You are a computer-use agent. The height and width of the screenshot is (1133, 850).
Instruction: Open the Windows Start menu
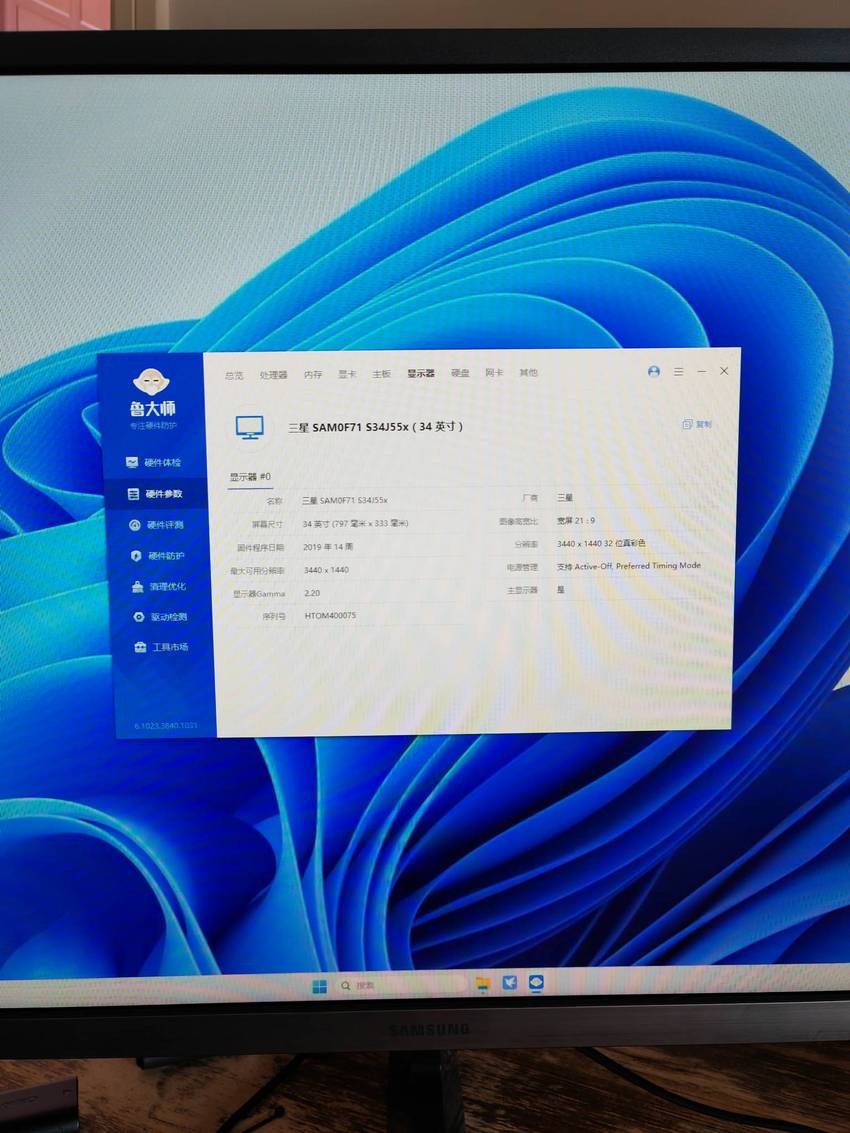pyautogui.click(x=319, y=986)
